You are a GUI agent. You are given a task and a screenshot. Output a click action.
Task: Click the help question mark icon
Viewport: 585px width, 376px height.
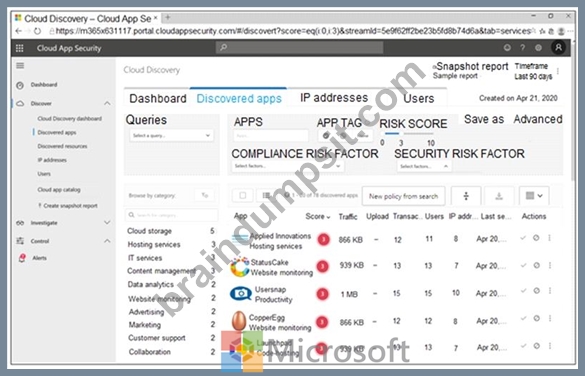coord(523,48)
